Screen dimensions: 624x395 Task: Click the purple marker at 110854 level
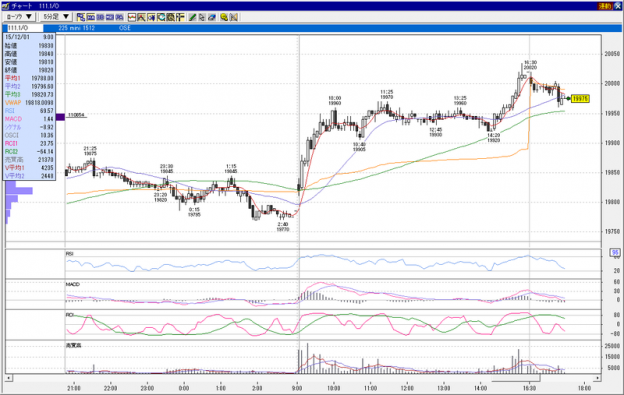coord(60,117)
